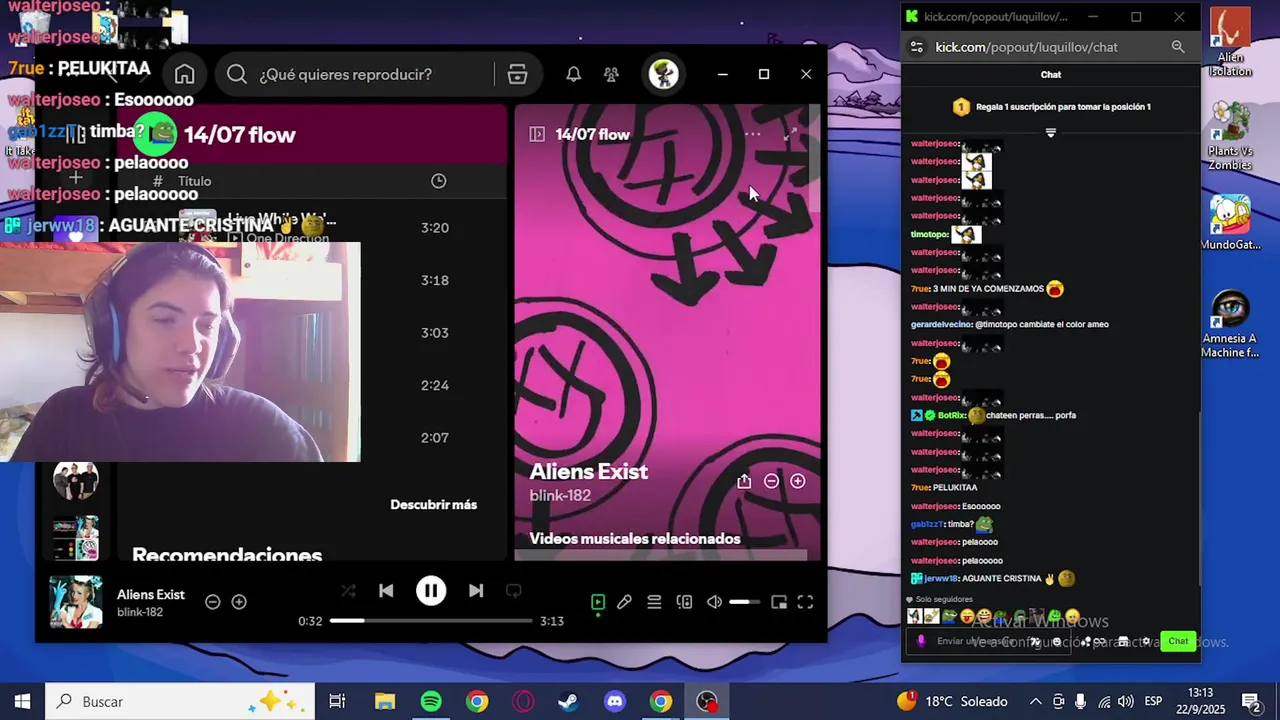1280x720 pixels.
Task: Toggle repeat mode
Action: tap(513, 591)
